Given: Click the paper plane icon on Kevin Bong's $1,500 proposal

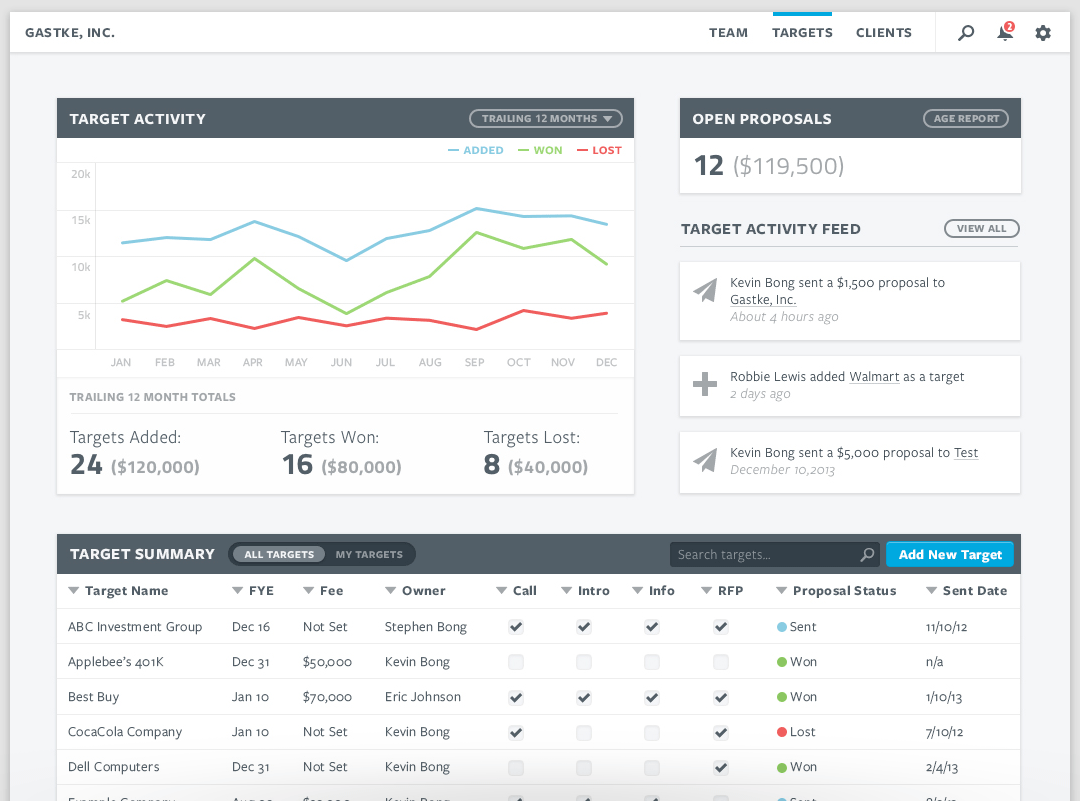Looking at the screenshot, I should [705, 290].
